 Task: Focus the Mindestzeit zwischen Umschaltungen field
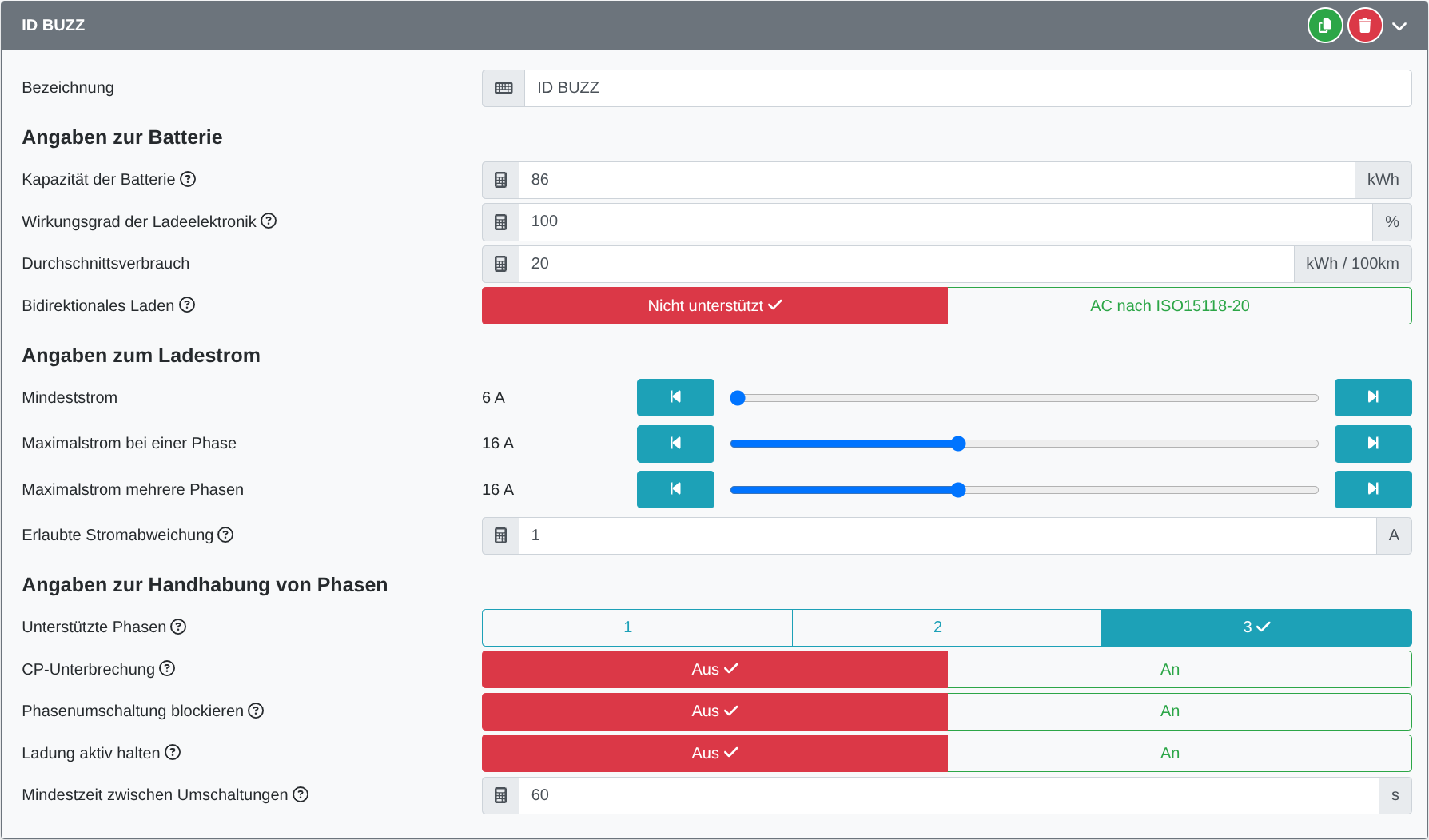point(948,795)
